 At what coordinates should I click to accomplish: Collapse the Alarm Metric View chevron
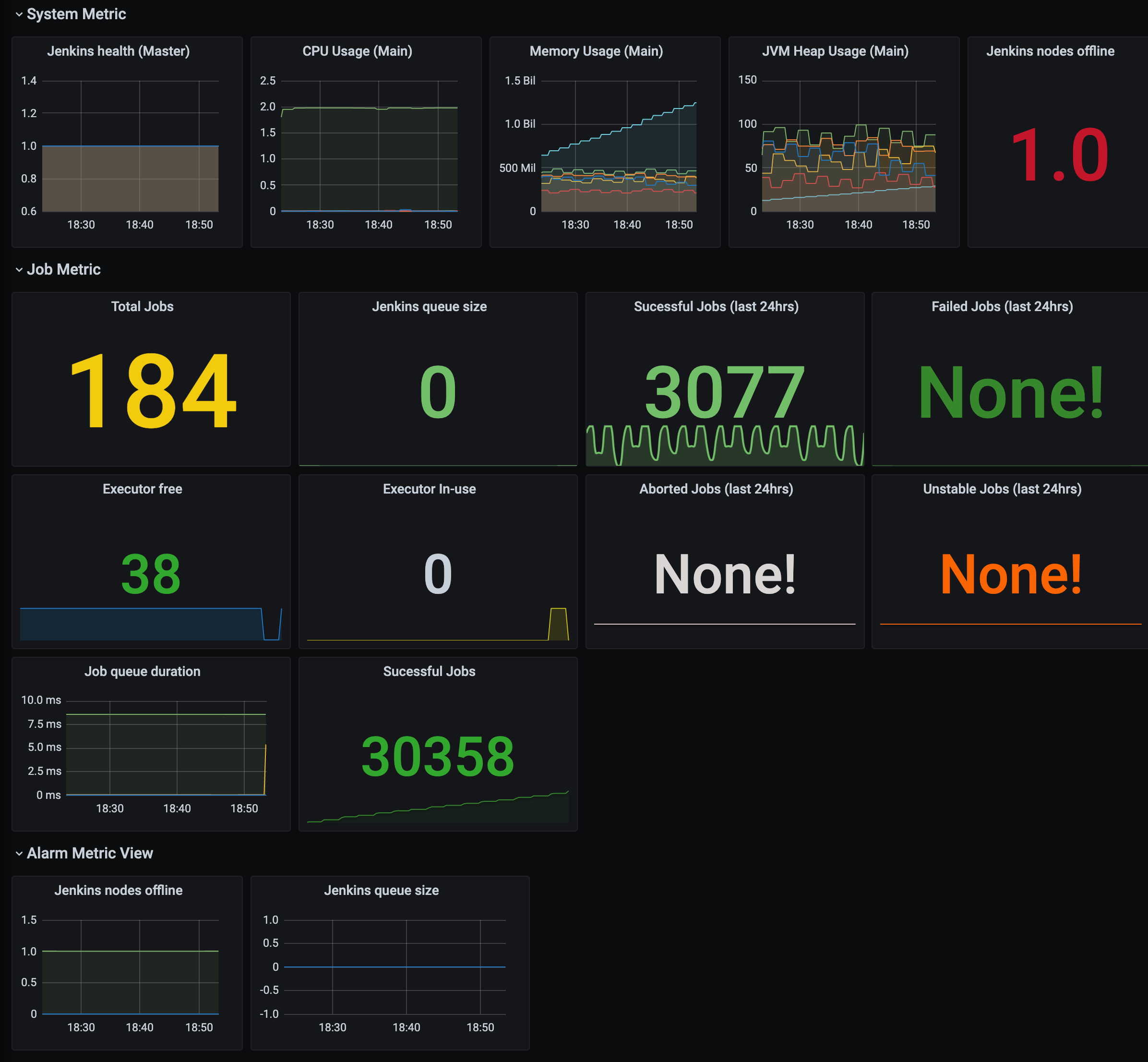[x=19, y=854]
